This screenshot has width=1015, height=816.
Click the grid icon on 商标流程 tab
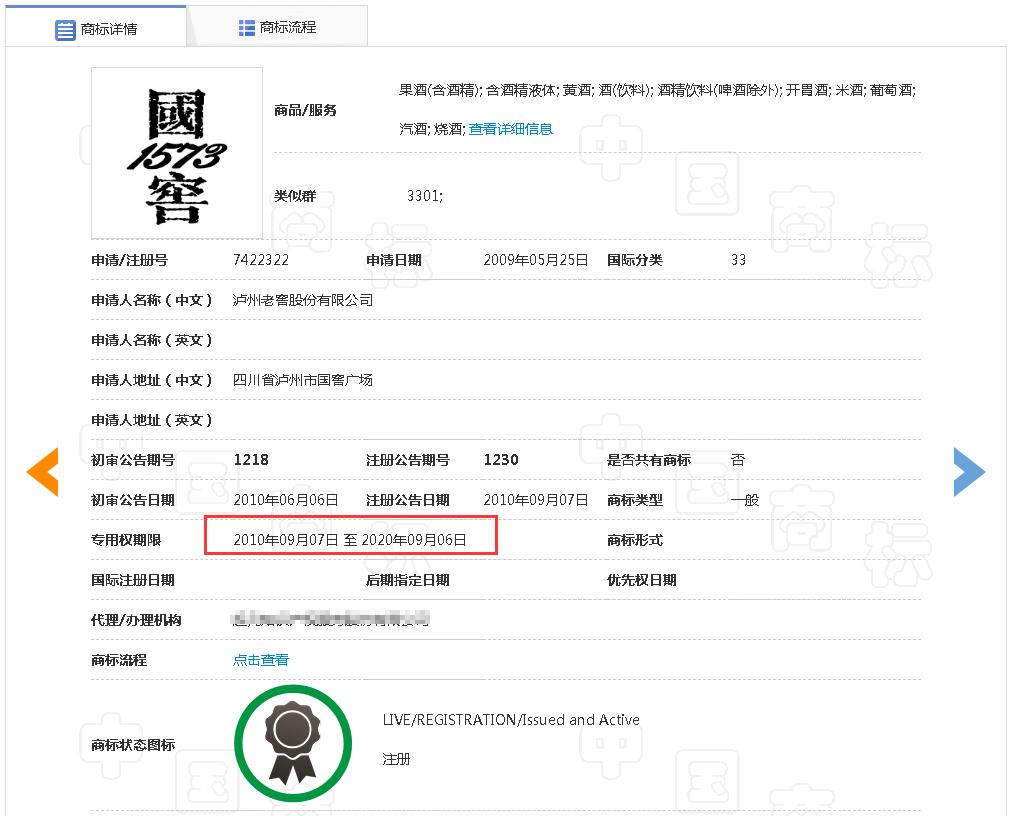247,28
